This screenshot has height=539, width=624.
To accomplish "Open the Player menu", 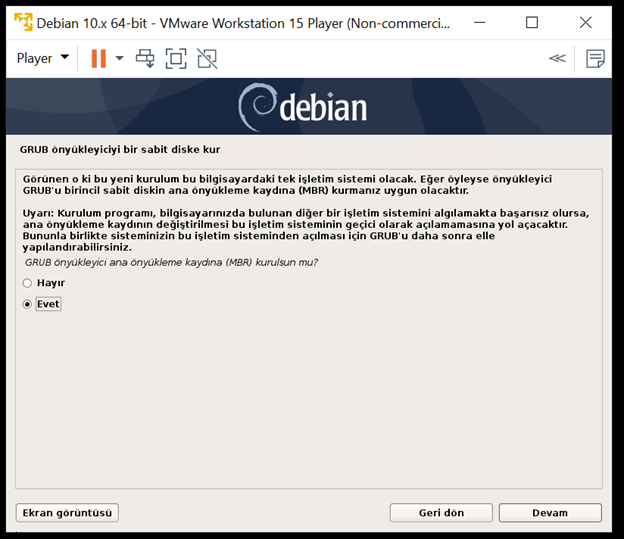I will 42,59.
